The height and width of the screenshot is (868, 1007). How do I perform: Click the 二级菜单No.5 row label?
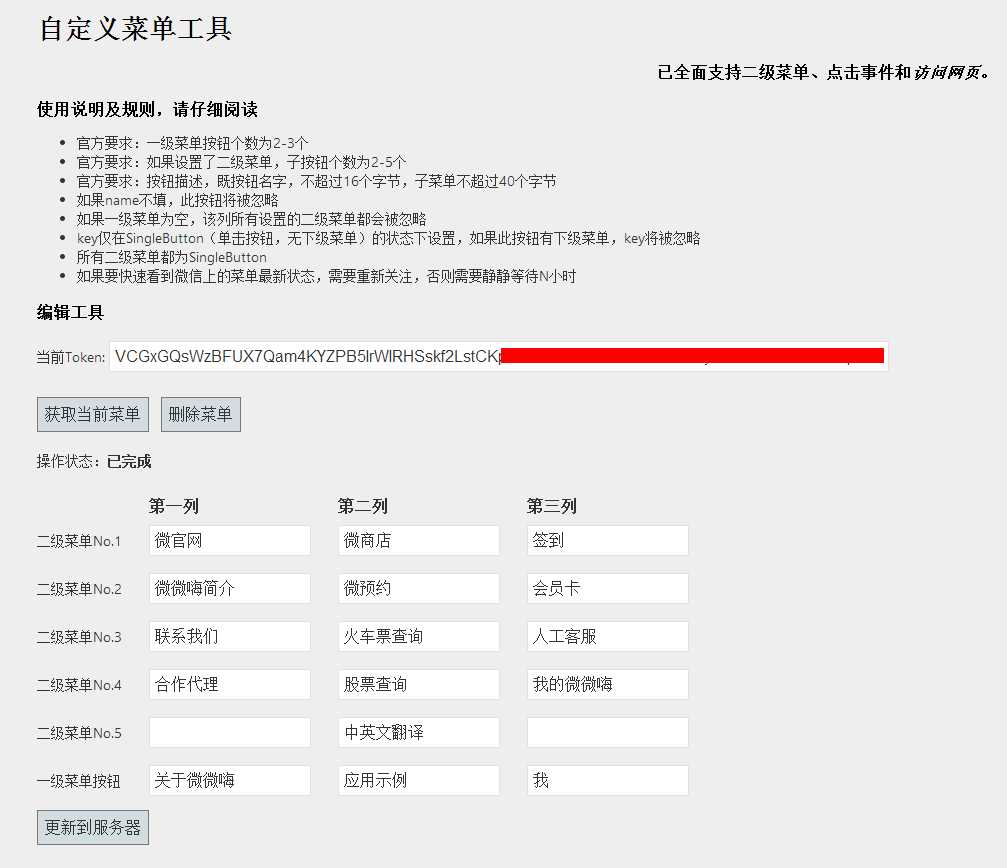79,733
